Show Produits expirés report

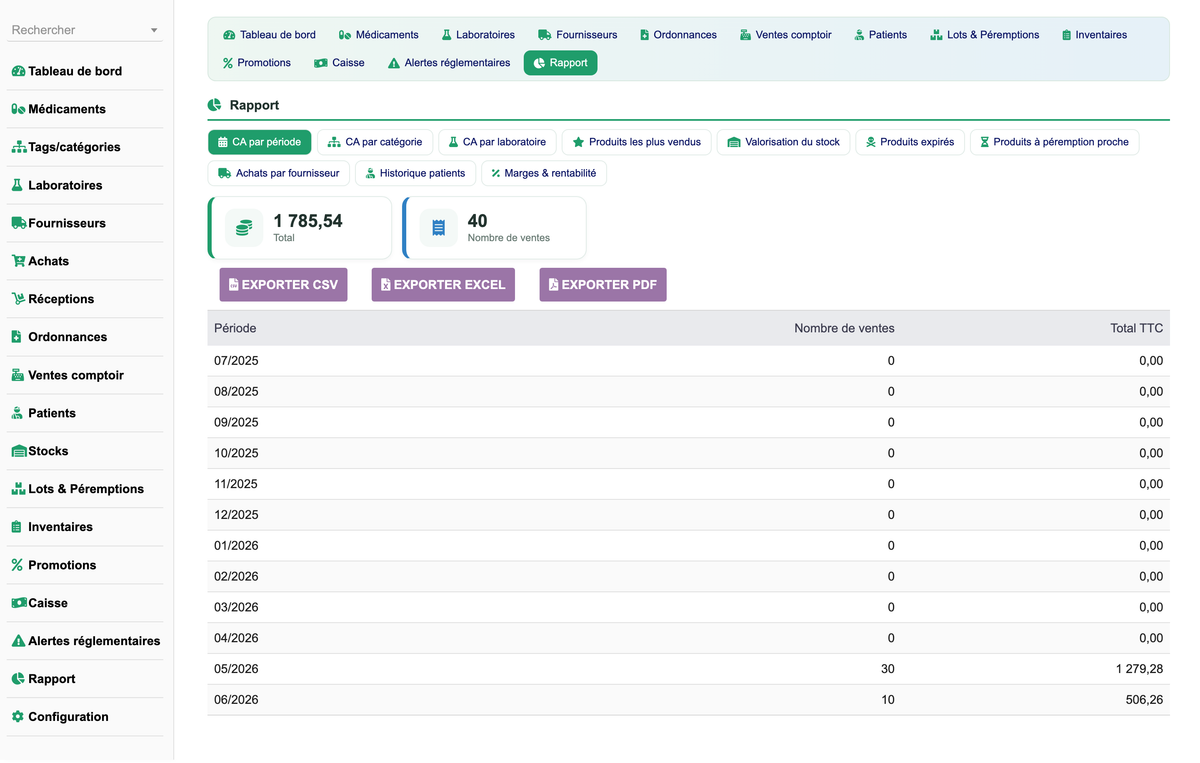(910, 142)
